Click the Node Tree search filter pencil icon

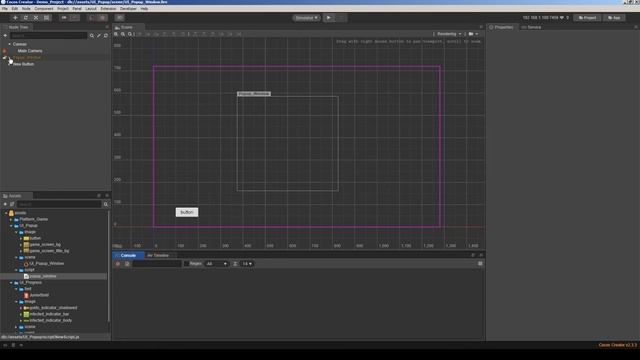pyautogui.click(x=99, y=36)
